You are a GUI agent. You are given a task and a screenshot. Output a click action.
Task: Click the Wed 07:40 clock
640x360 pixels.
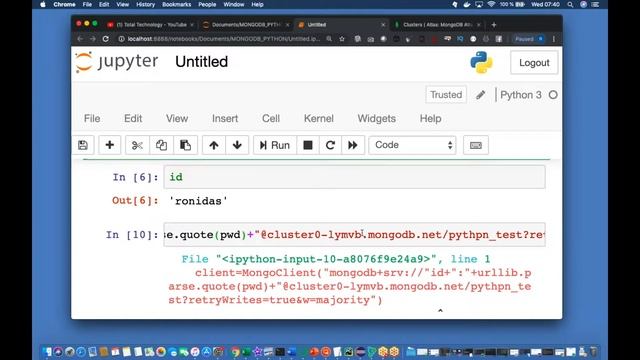coord(546,4)
